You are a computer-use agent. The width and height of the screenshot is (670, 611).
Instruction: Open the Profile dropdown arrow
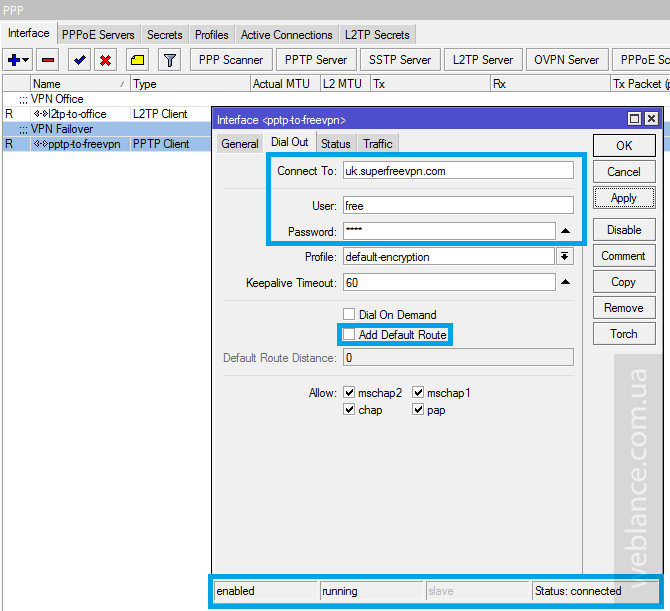[x=564, y=256]
